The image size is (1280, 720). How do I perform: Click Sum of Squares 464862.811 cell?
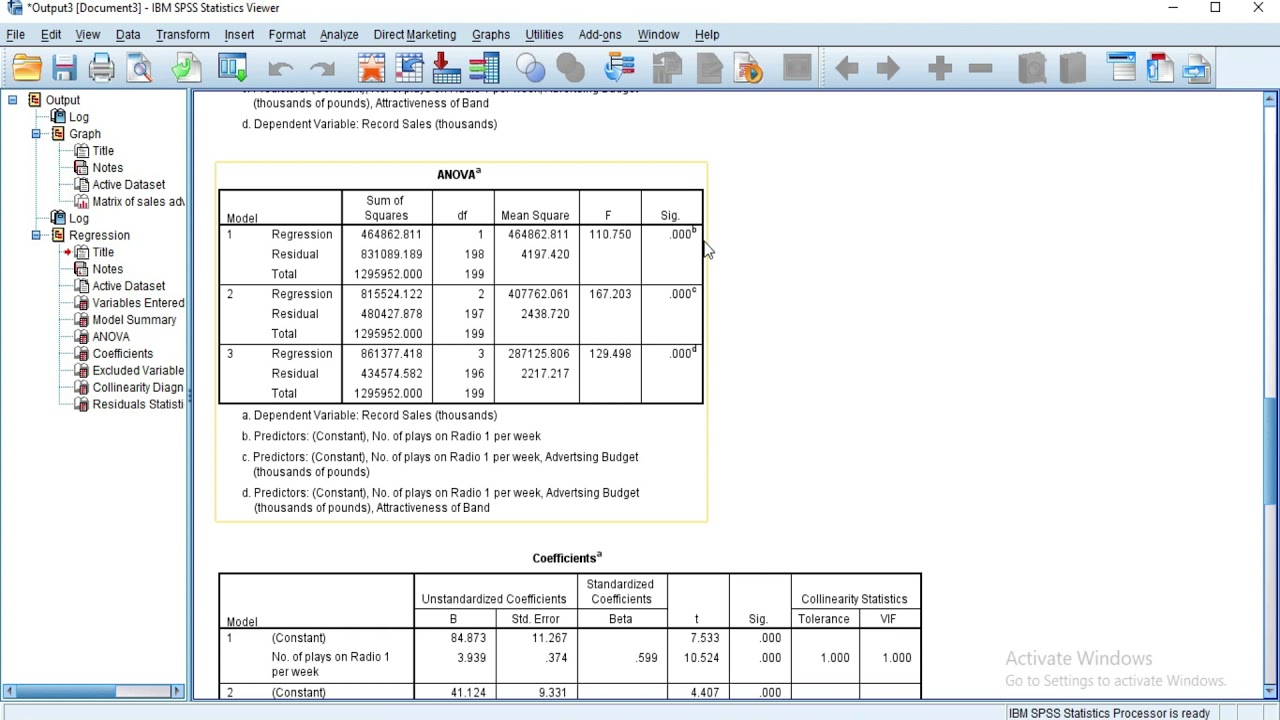[x=391, y=234]
